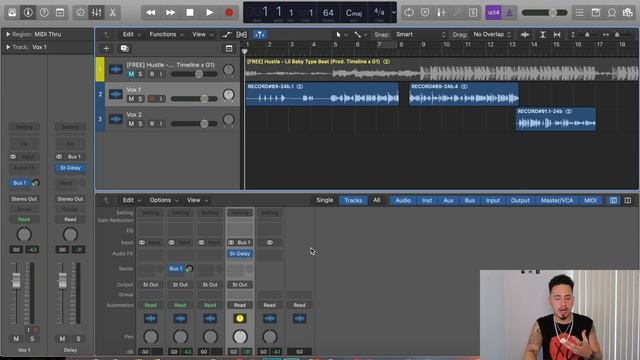Expand the Region MIDI Thru disclosure triangle
Screen dimensions: 640x360
coord(8,34)
